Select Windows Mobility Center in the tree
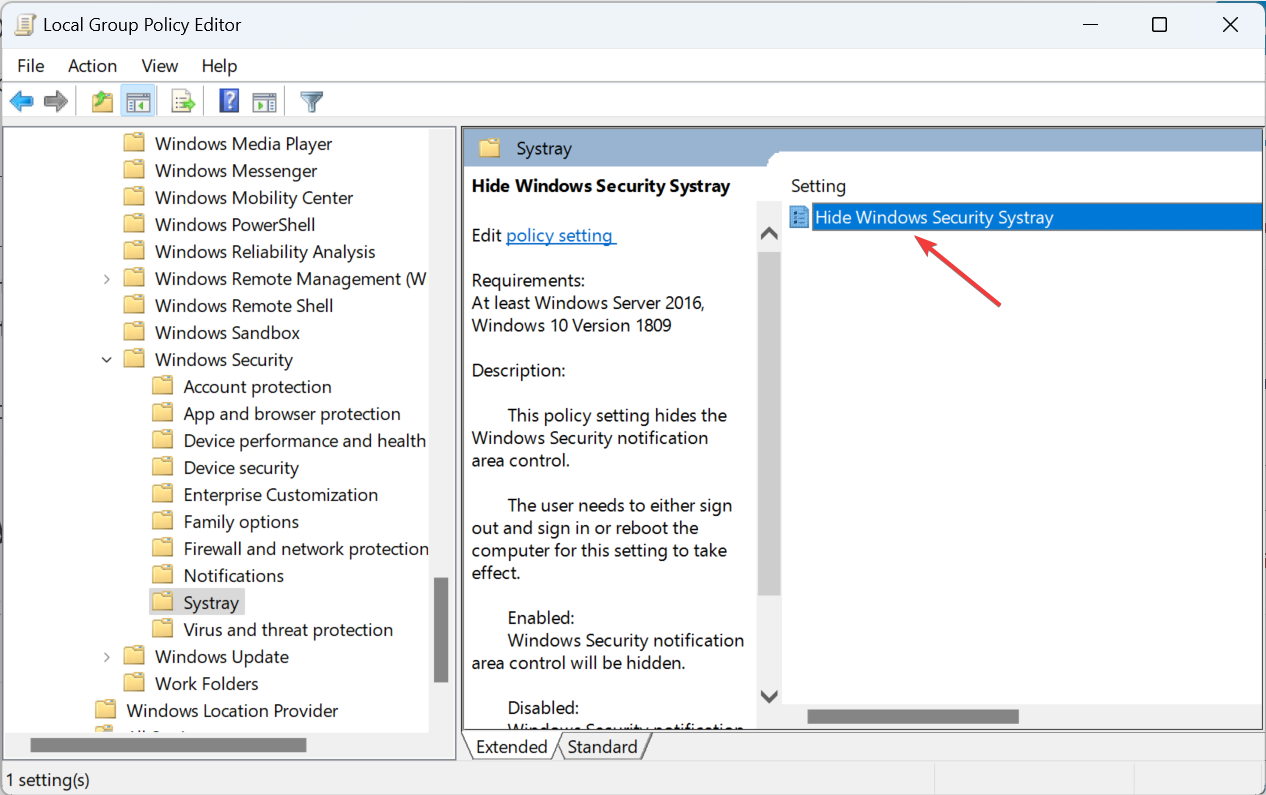 click(x=254, y=198)
